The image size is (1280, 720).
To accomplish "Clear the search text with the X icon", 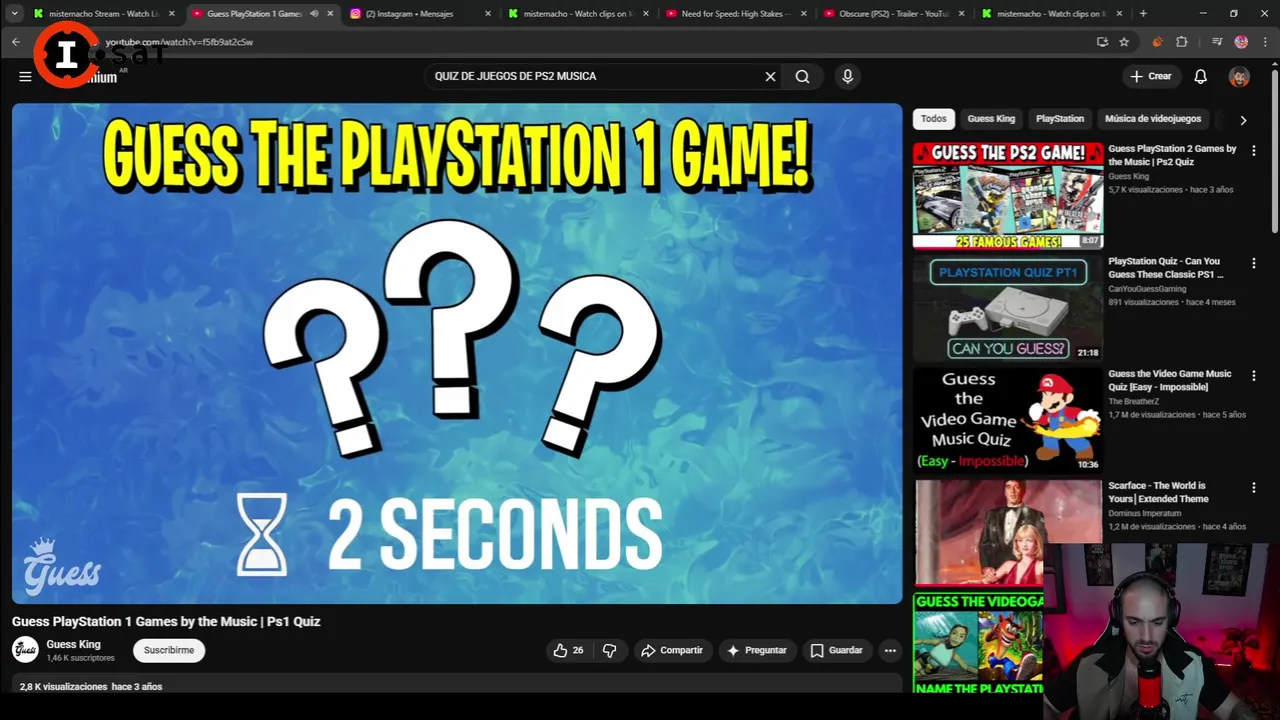I will [770, 76].
